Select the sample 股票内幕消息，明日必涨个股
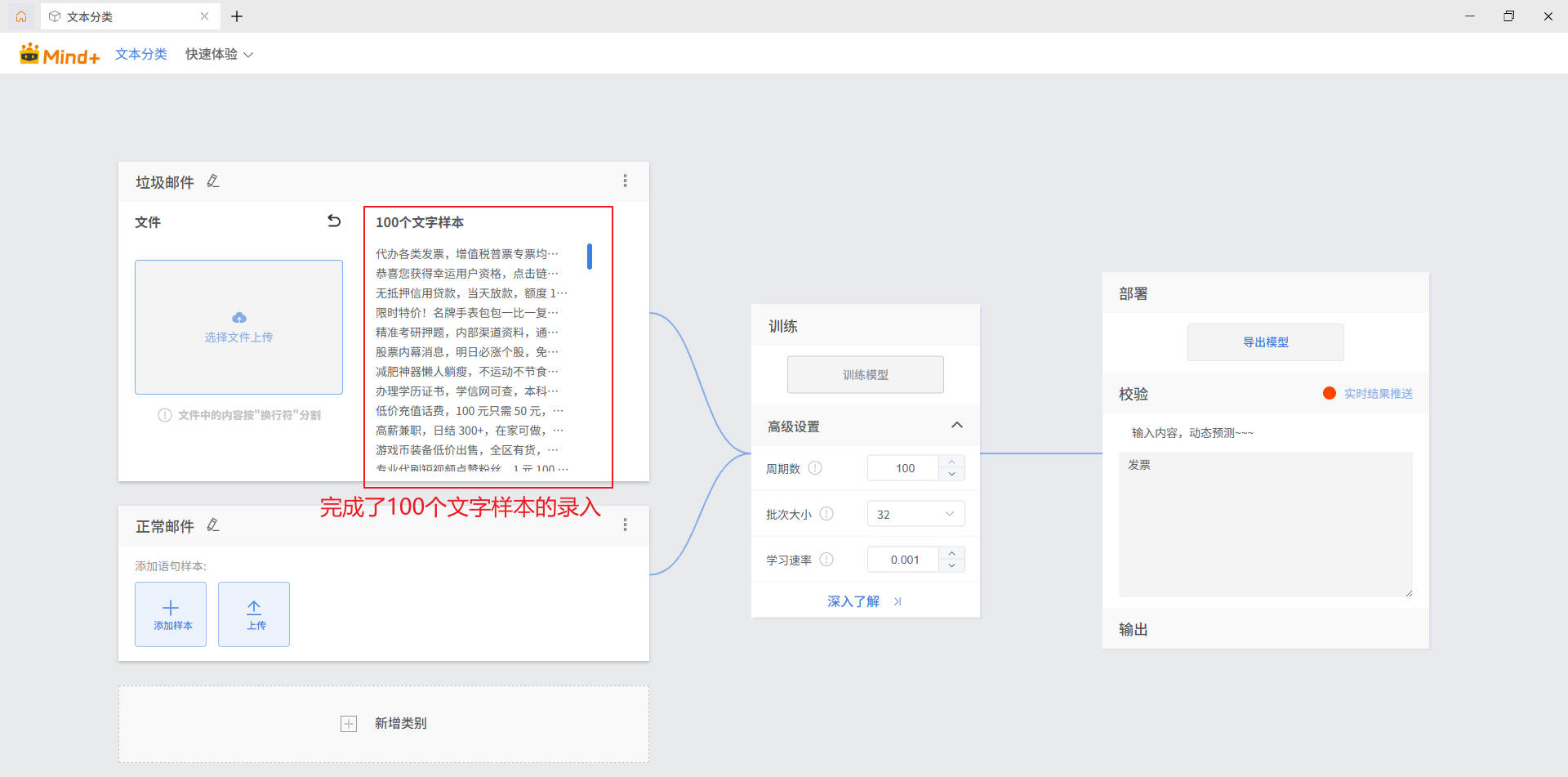Screen dimensions: 1568x777 [x=467, y=352]
